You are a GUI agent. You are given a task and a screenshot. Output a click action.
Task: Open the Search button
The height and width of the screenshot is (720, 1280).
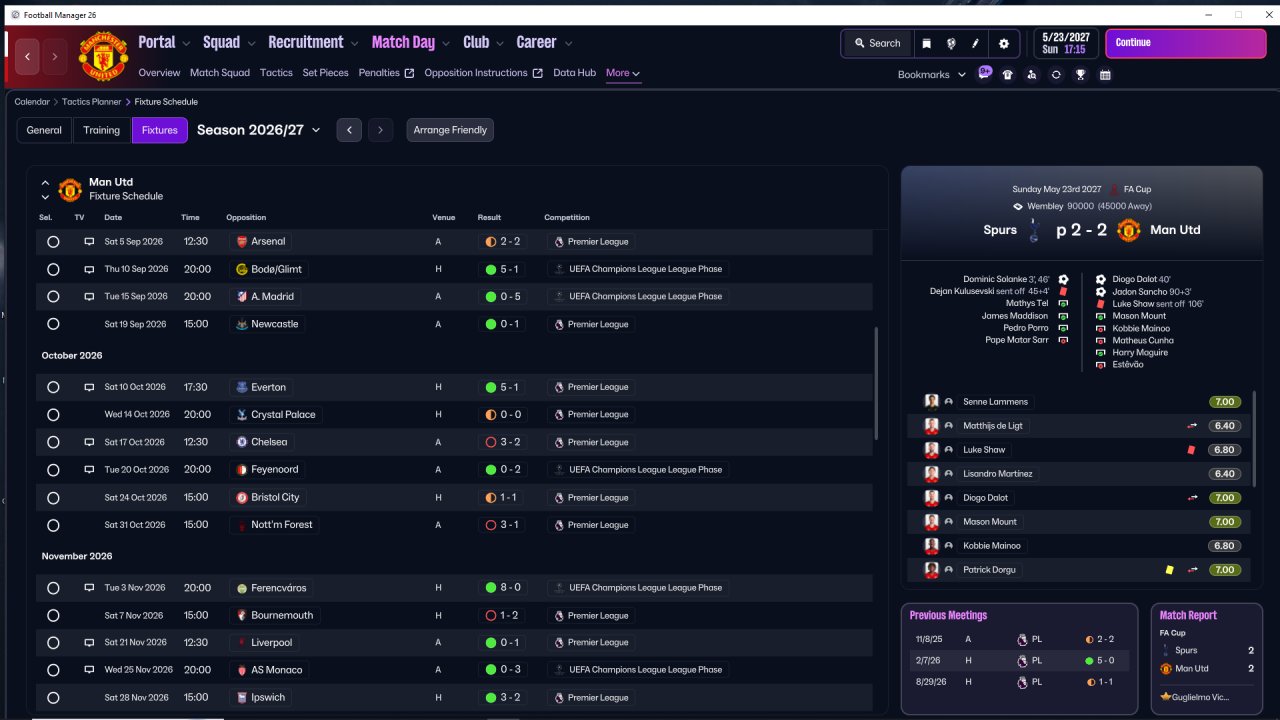coord(877,43)
